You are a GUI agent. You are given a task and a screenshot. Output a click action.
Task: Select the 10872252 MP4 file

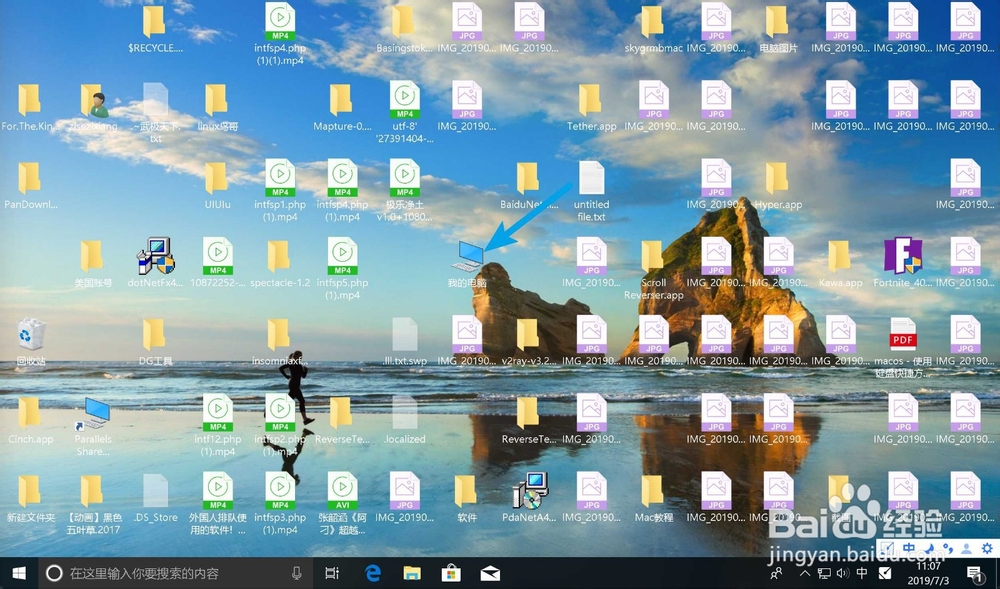(x=218, y=263)
